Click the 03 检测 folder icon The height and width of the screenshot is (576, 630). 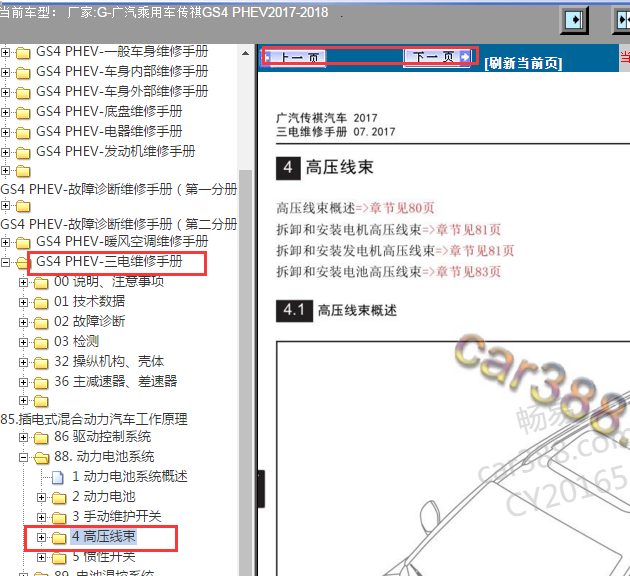point(41,343)
